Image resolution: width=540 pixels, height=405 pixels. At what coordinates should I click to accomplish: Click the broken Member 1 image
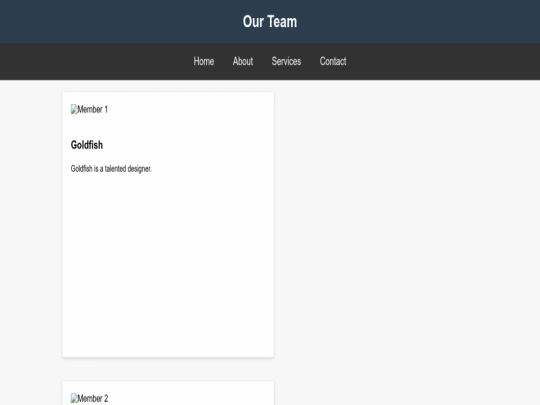click(x=89, y=110)
